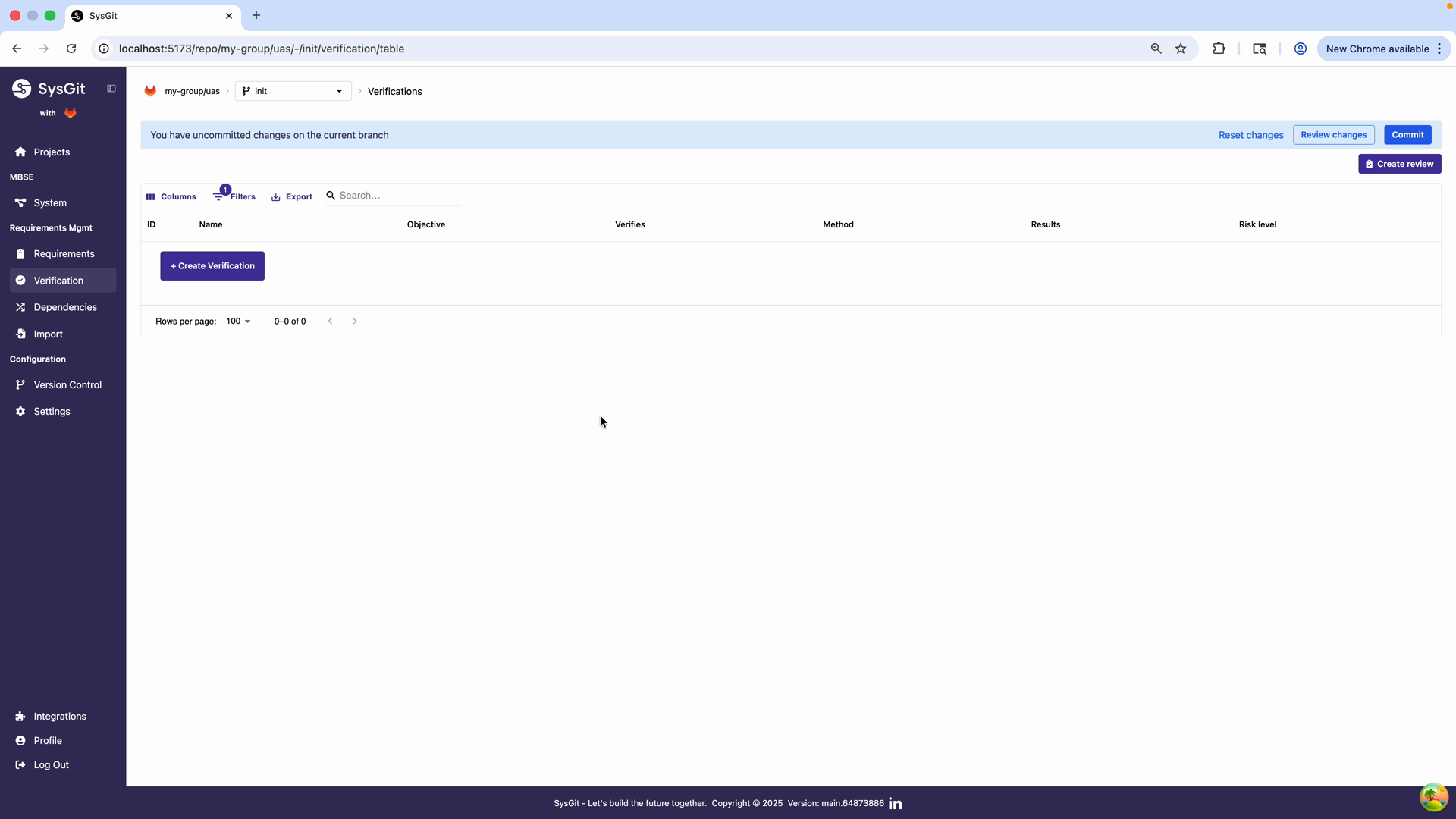Open the init branch dropdown
Screen dimensions: 1456x819
coord(293,91)
